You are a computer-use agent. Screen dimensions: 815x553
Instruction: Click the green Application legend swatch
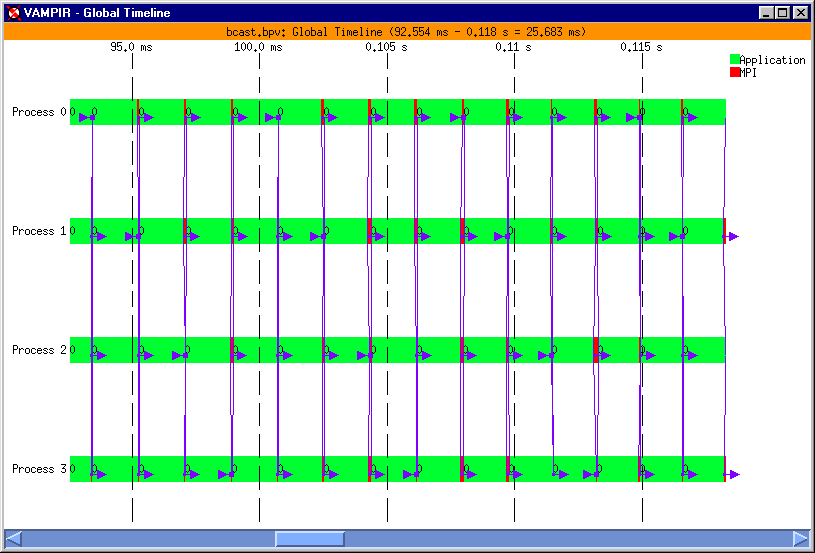click(734, 59)
